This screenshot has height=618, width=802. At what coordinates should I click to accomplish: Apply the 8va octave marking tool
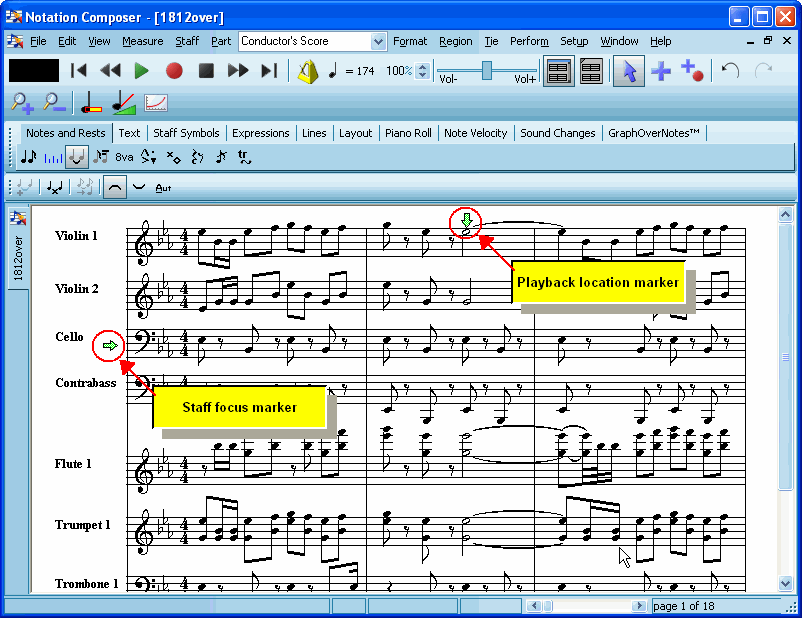pyautogui.click(x=123, y=157)
